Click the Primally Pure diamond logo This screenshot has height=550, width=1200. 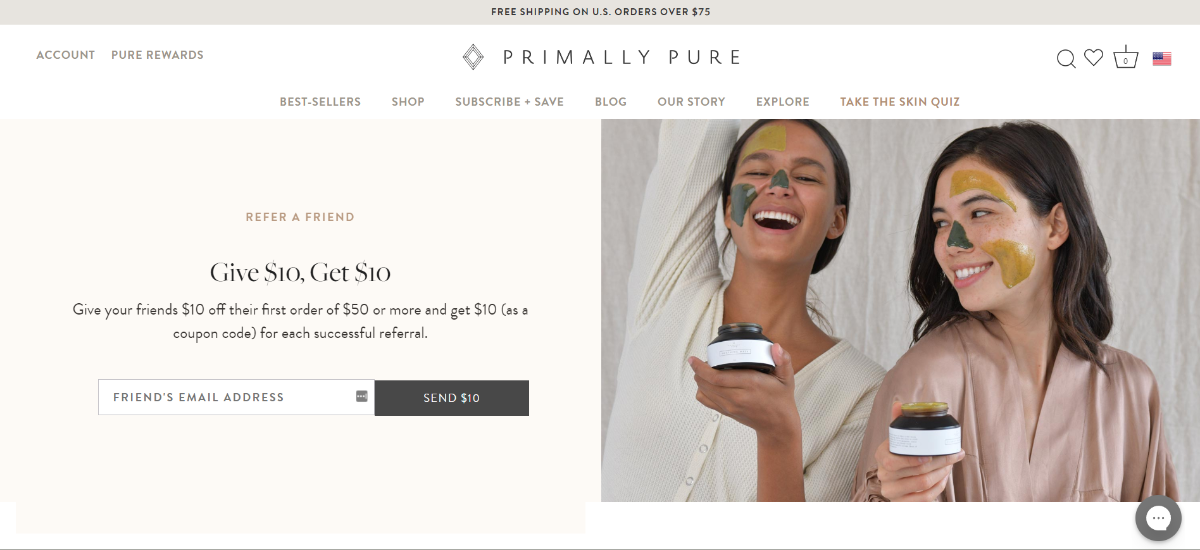click(x=473, y=57)
